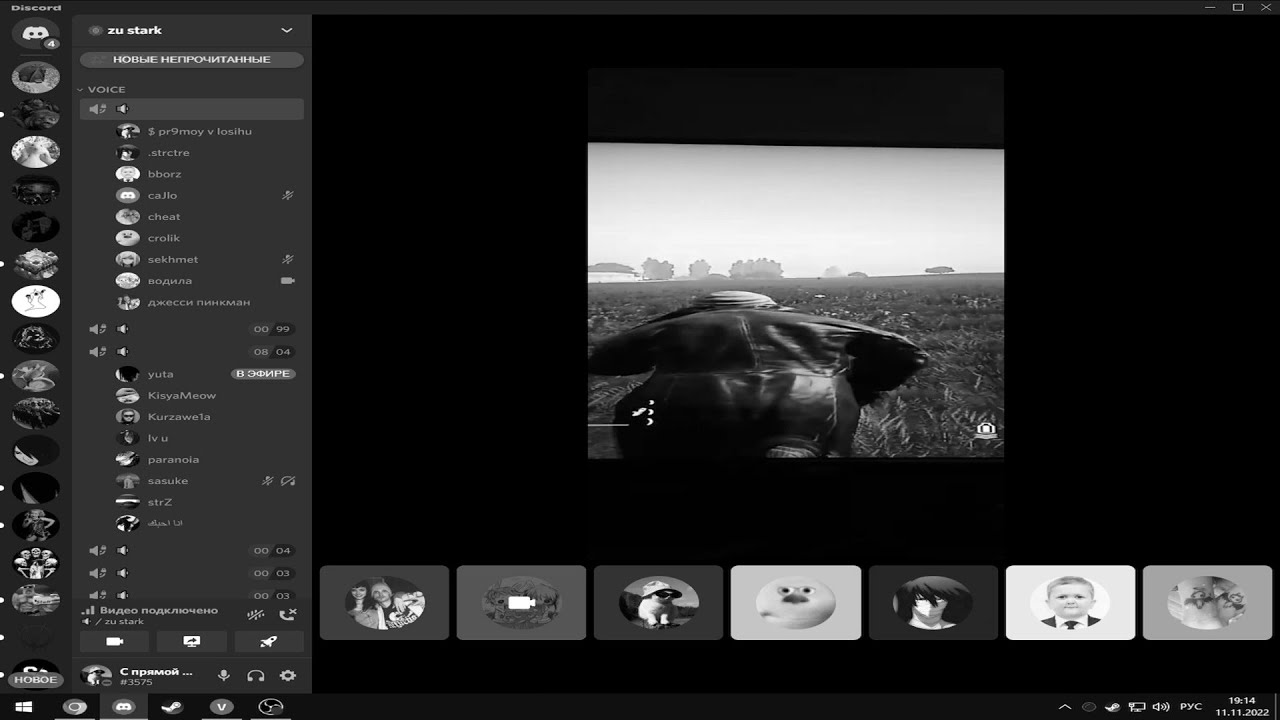The width and height of the screenshot is (1280, 720).
Task: Select the cat with cap participant tile
Action: [658, 602]
